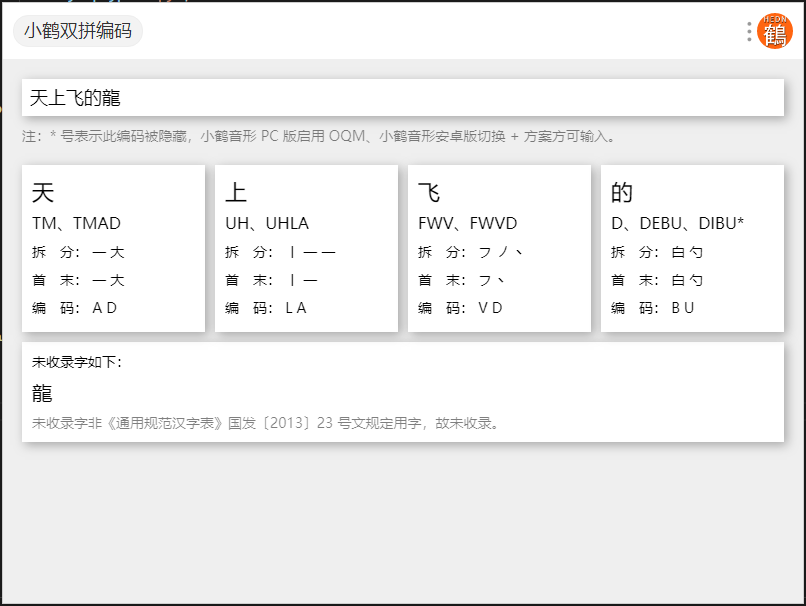
Task: Select the unlisted character 龍
Action: point(42,394)
